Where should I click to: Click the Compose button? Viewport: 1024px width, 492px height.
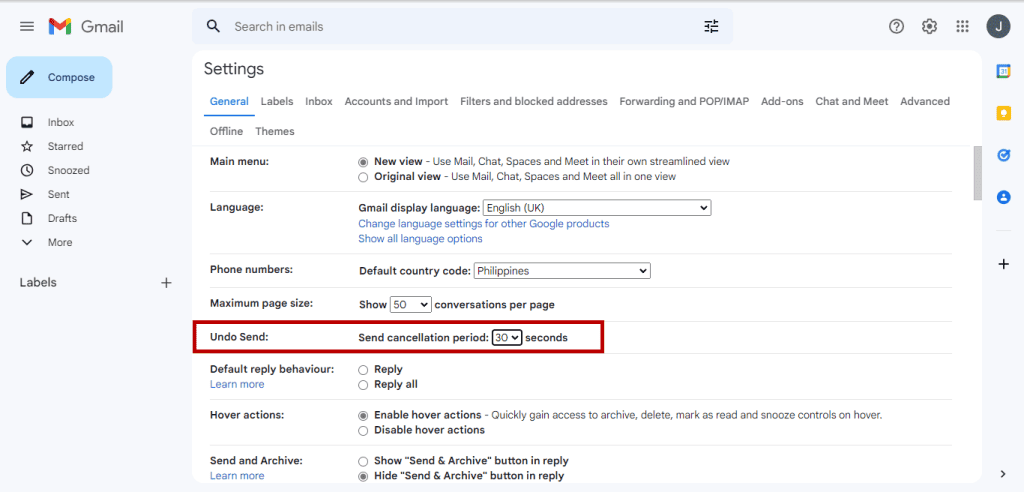59,77
